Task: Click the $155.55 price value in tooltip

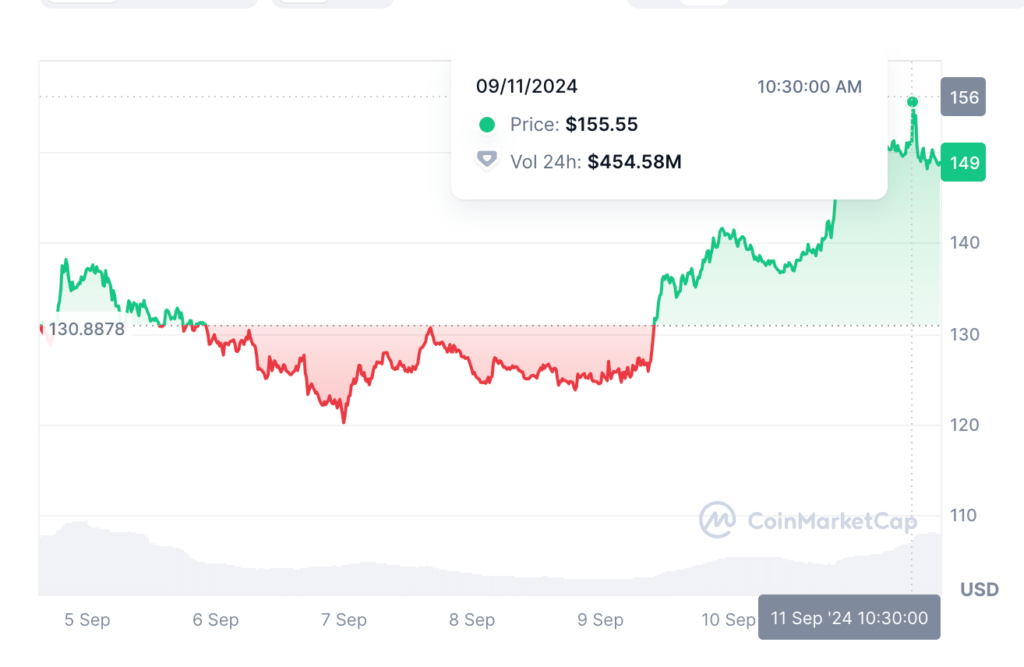Action: (x=601, y=125)
